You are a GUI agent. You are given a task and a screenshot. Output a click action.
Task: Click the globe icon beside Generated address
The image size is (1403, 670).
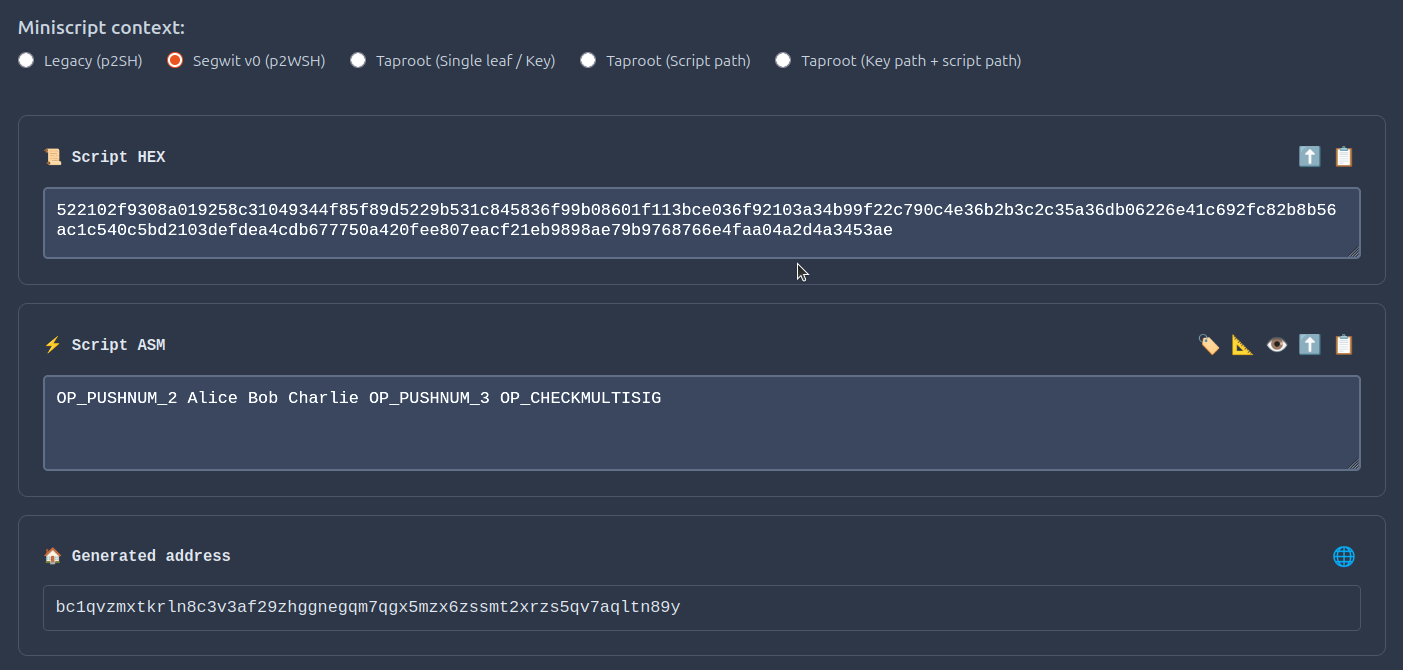click(1343, 556)
